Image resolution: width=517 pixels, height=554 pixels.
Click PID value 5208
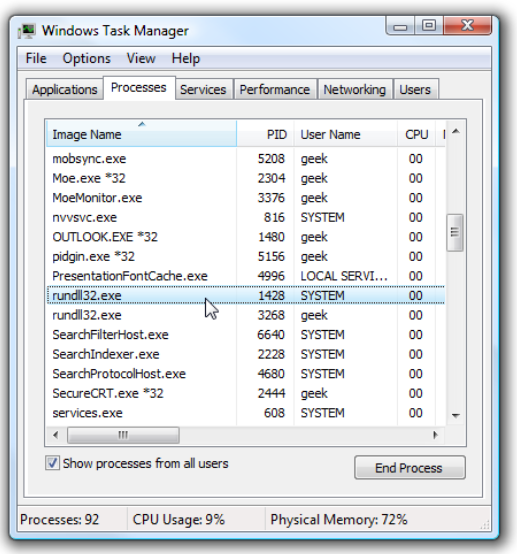click(x=271, y=159)
